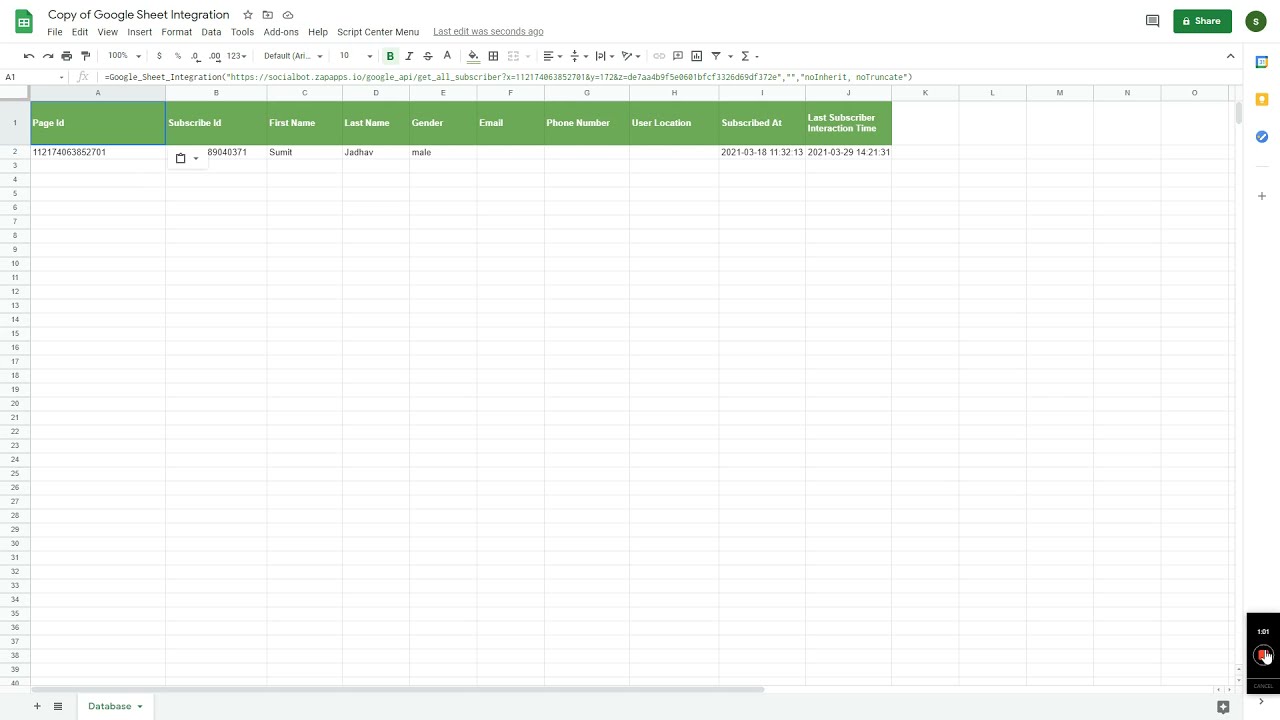Click the Create a filter icon
This screenshot has width=1280, height=720.
[x=716, y=56]
